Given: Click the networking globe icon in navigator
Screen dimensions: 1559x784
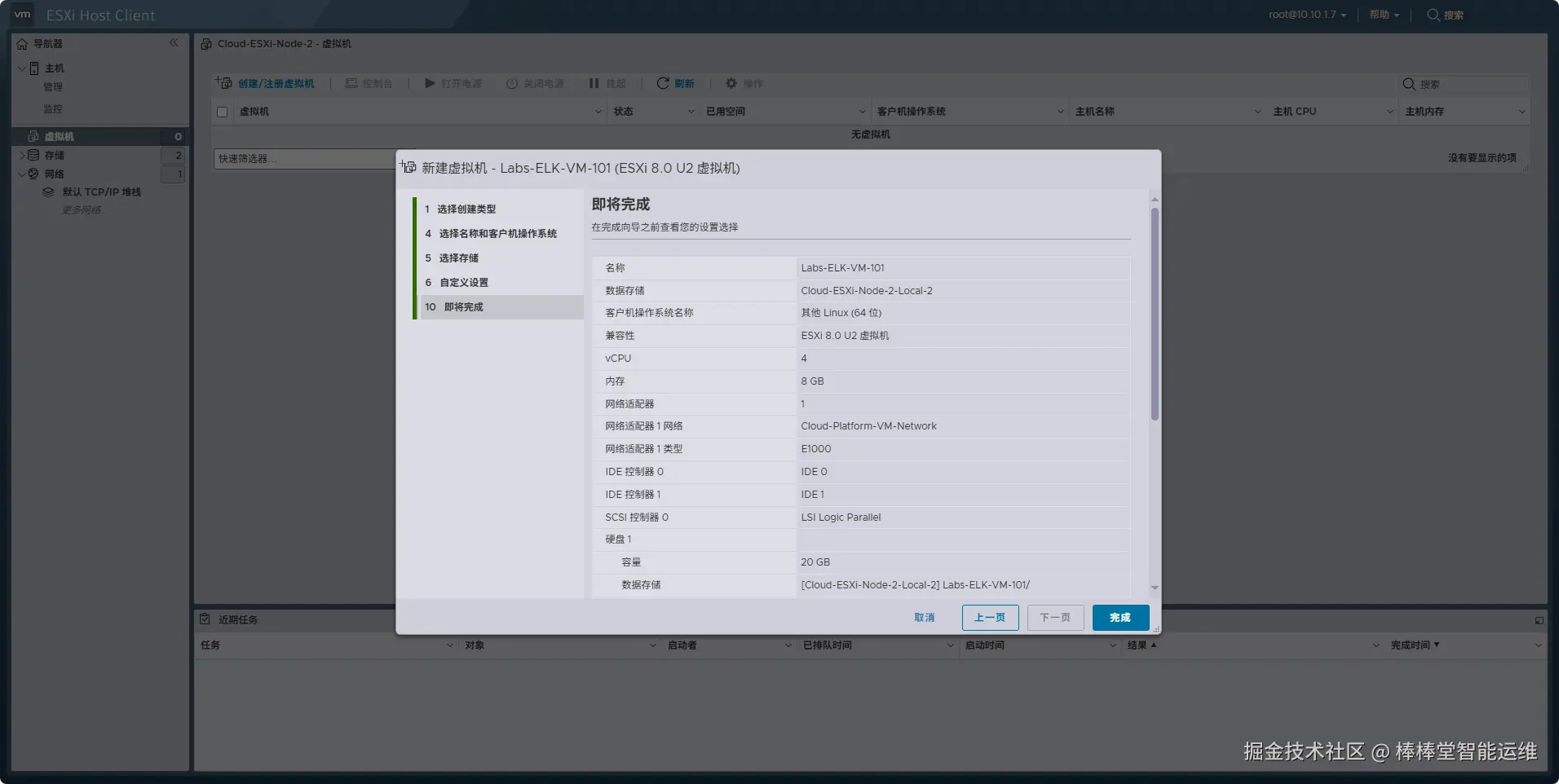Looking at the screenshot, I should click(x=33, y=174).
